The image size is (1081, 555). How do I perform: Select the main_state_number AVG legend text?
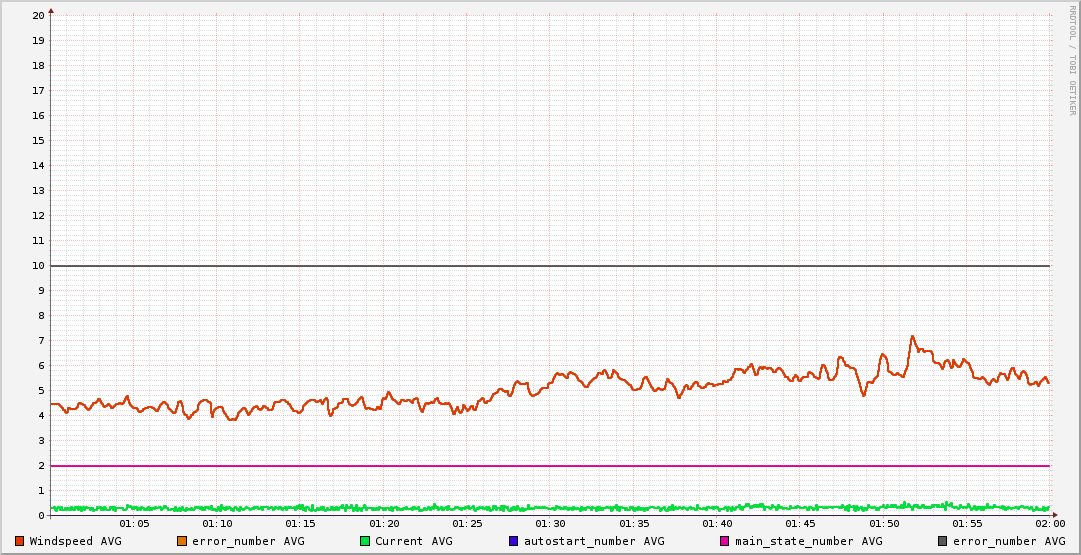pos(808,541)
